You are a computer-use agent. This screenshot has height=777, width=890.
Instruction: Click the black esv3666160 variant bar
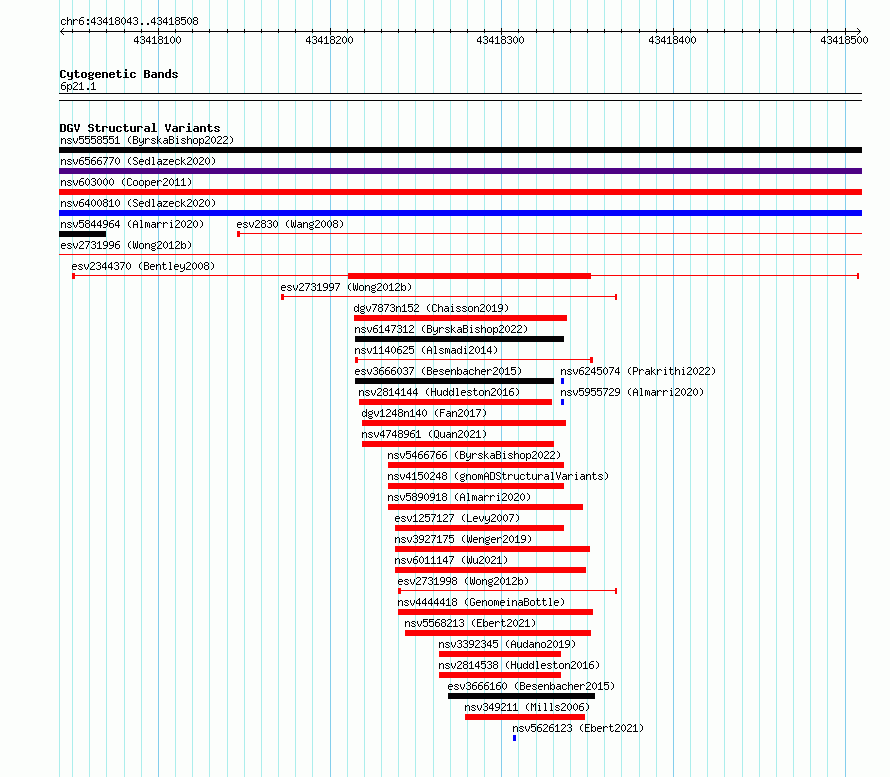pos(522,696)
